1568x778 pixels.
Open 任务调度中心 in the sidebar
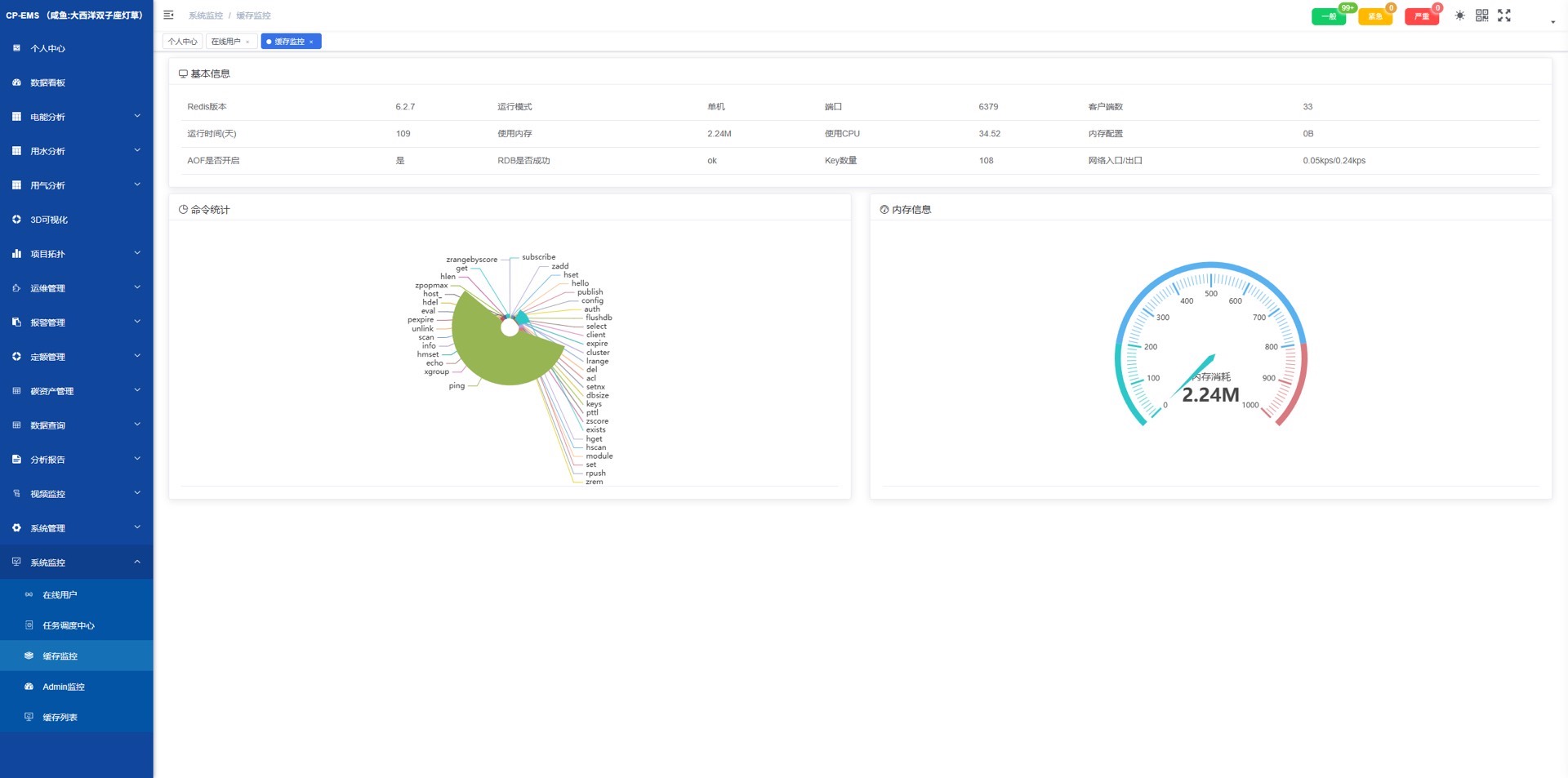pyautogui.click(x=77, y=625)
